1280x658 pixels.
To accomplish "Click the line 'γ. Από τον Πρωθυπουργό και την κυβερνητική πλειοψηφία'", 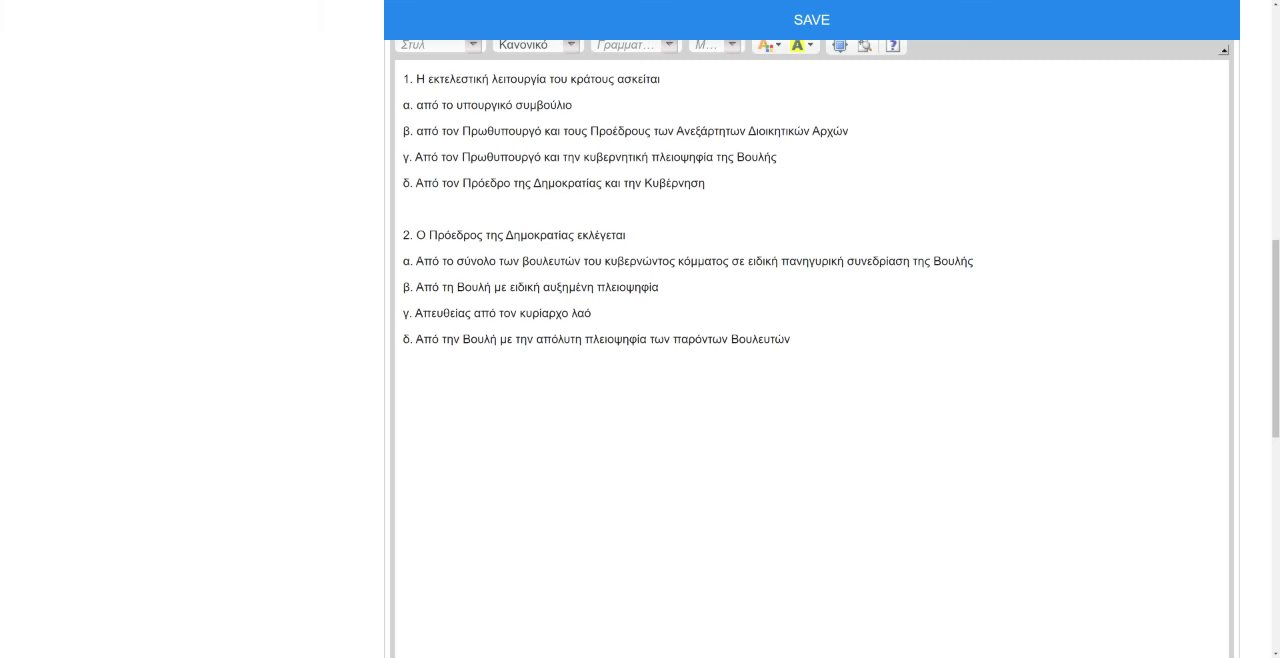I will (589, 157).
